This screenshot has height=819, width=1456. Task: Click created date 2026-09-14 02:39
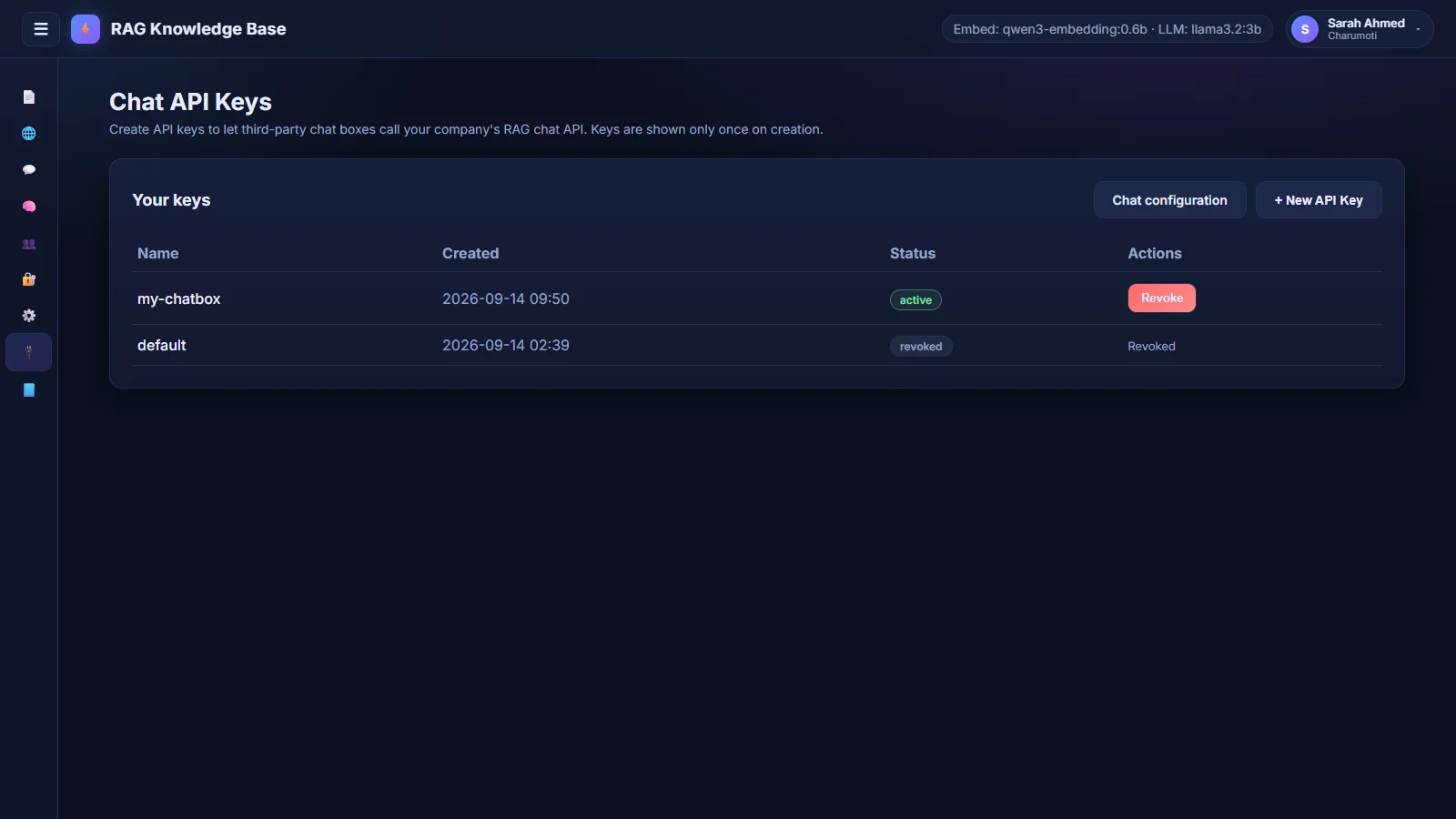click(x=506, y=345)
